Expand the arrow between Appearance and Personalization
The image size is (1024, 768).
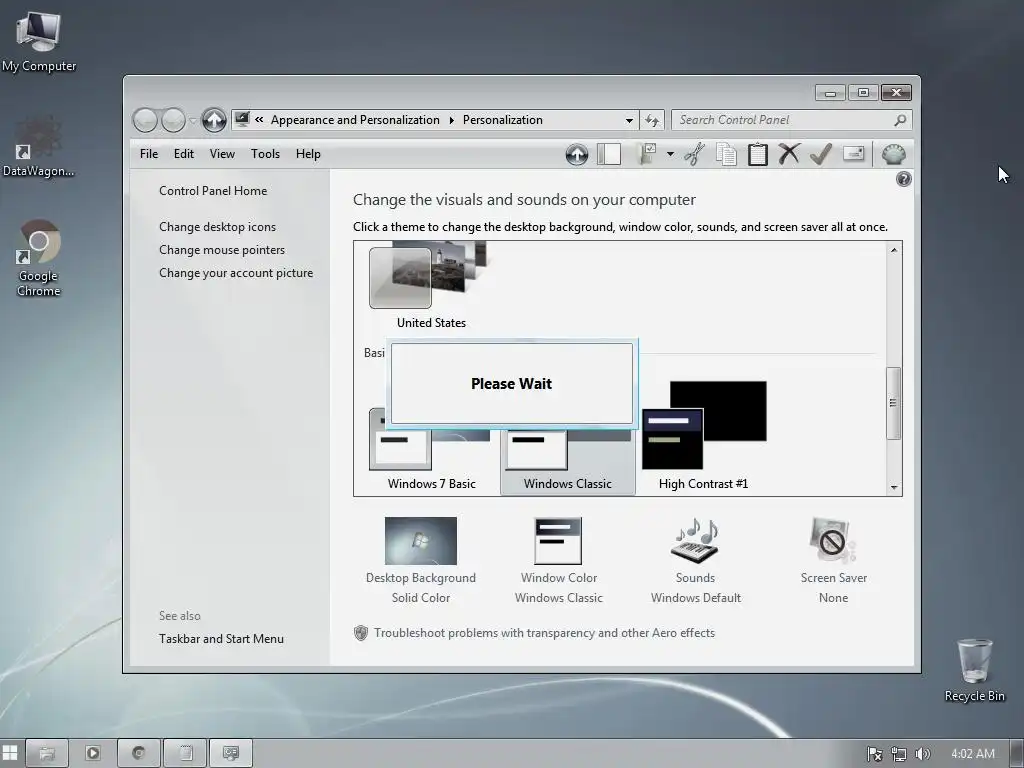451,120
